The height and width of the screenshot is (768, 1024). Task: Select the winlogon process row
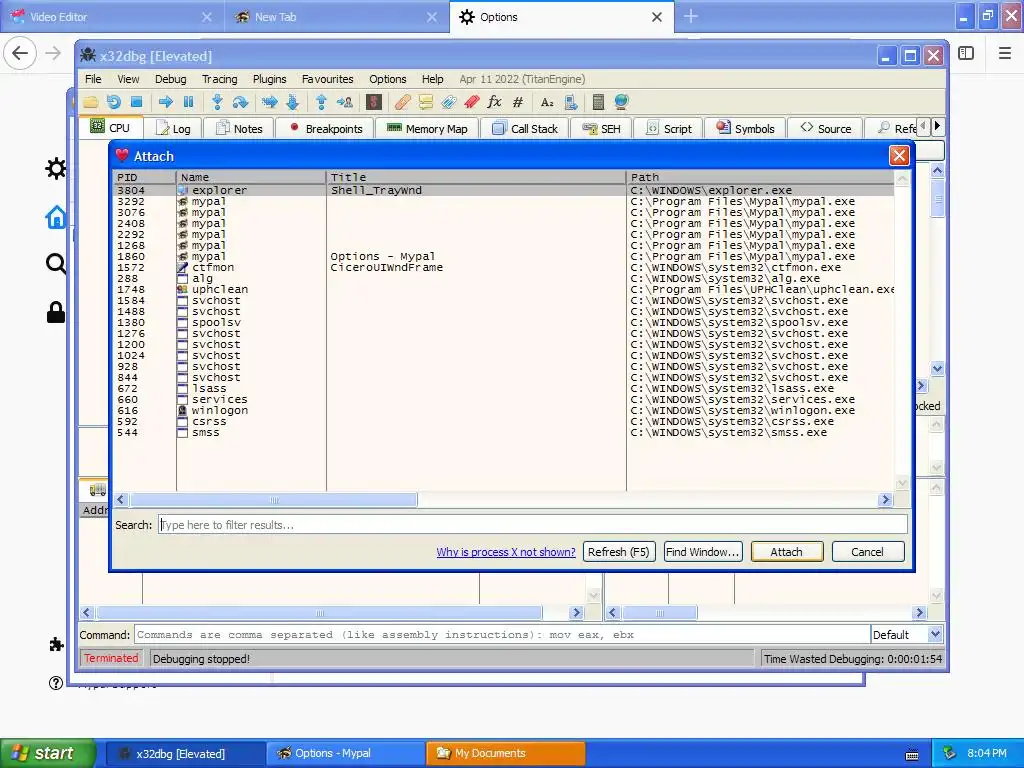tap(504, 410)
